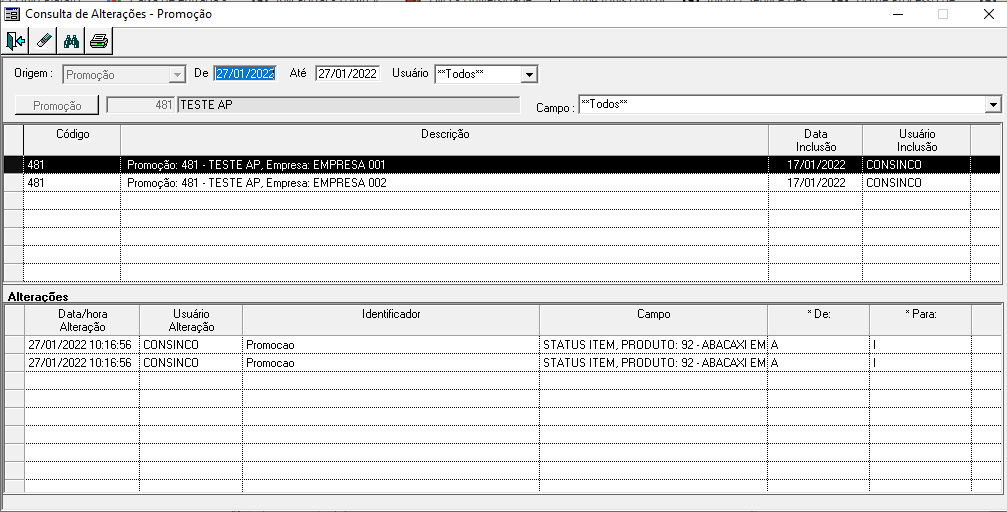Screen dimensions: 1007x512
Task: Click the first STATUS ITEM, PRODUTO cell
Action: (x=654, y=345)
